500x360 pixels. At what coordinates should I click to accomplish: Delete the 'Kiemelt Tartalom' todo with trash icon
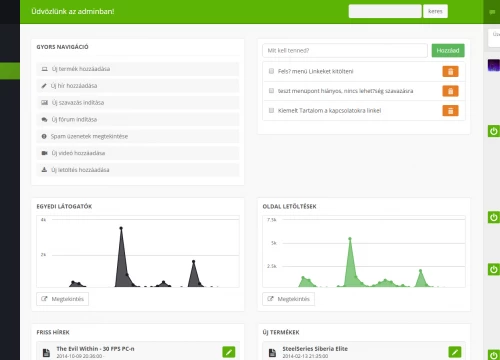[450, 111]
